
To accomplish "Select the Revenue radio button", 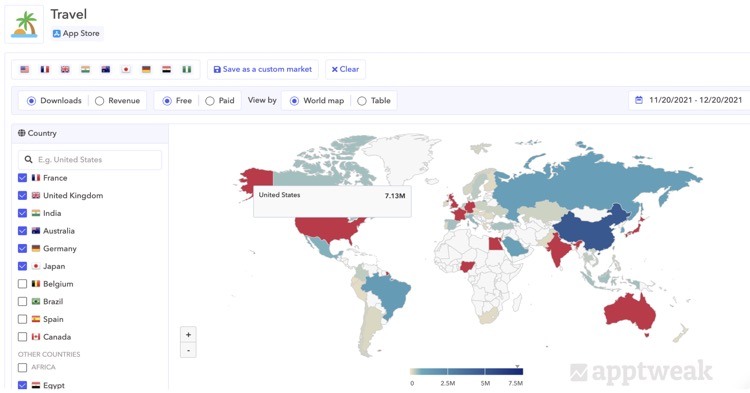I will coord(99,101).
